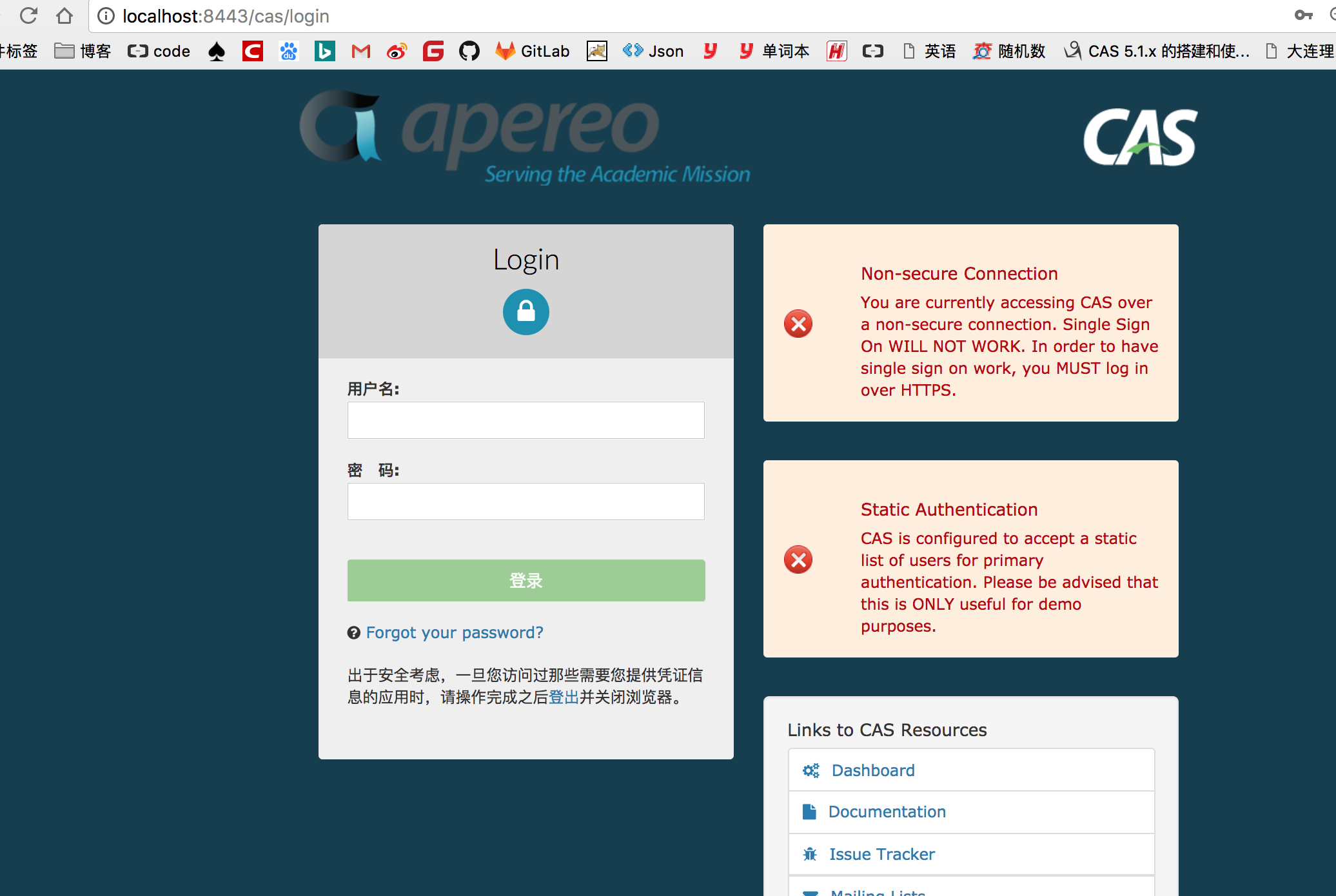Open the Gmail bookmark icon
Screen dimensions: 1336x896
coord(361,51)
